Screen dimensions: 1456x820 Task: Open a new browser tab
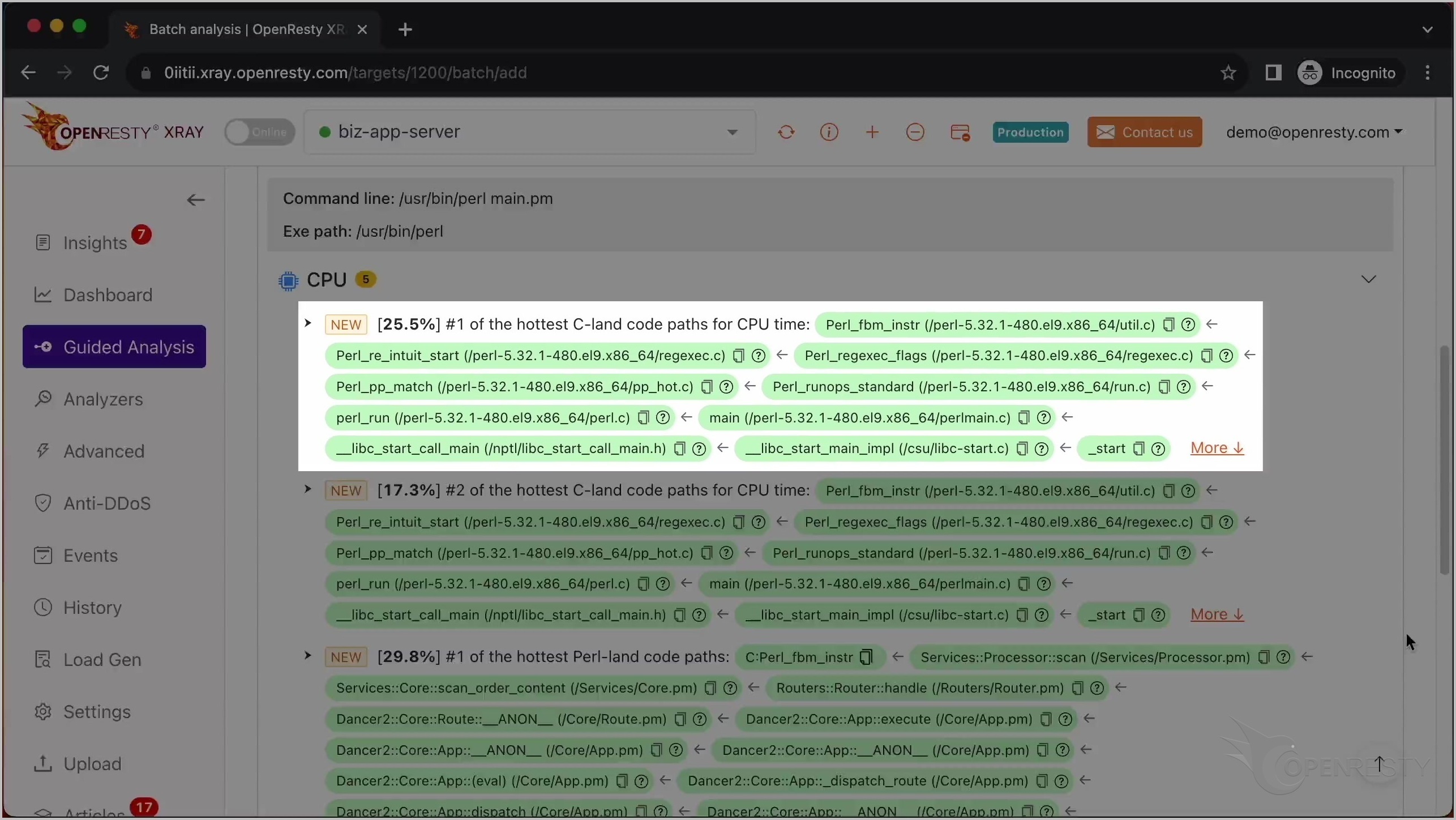405,29
